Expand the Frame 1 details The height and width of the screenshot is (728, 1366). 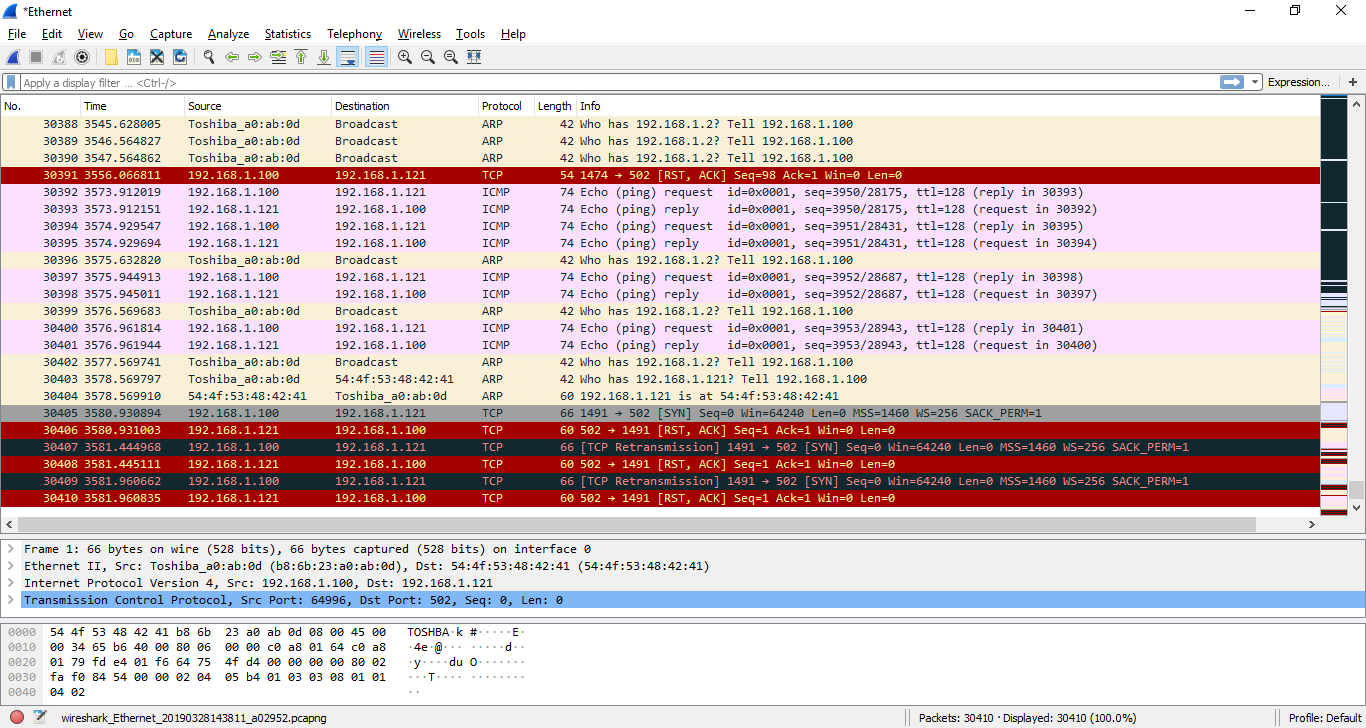click(x=10, y=549)
